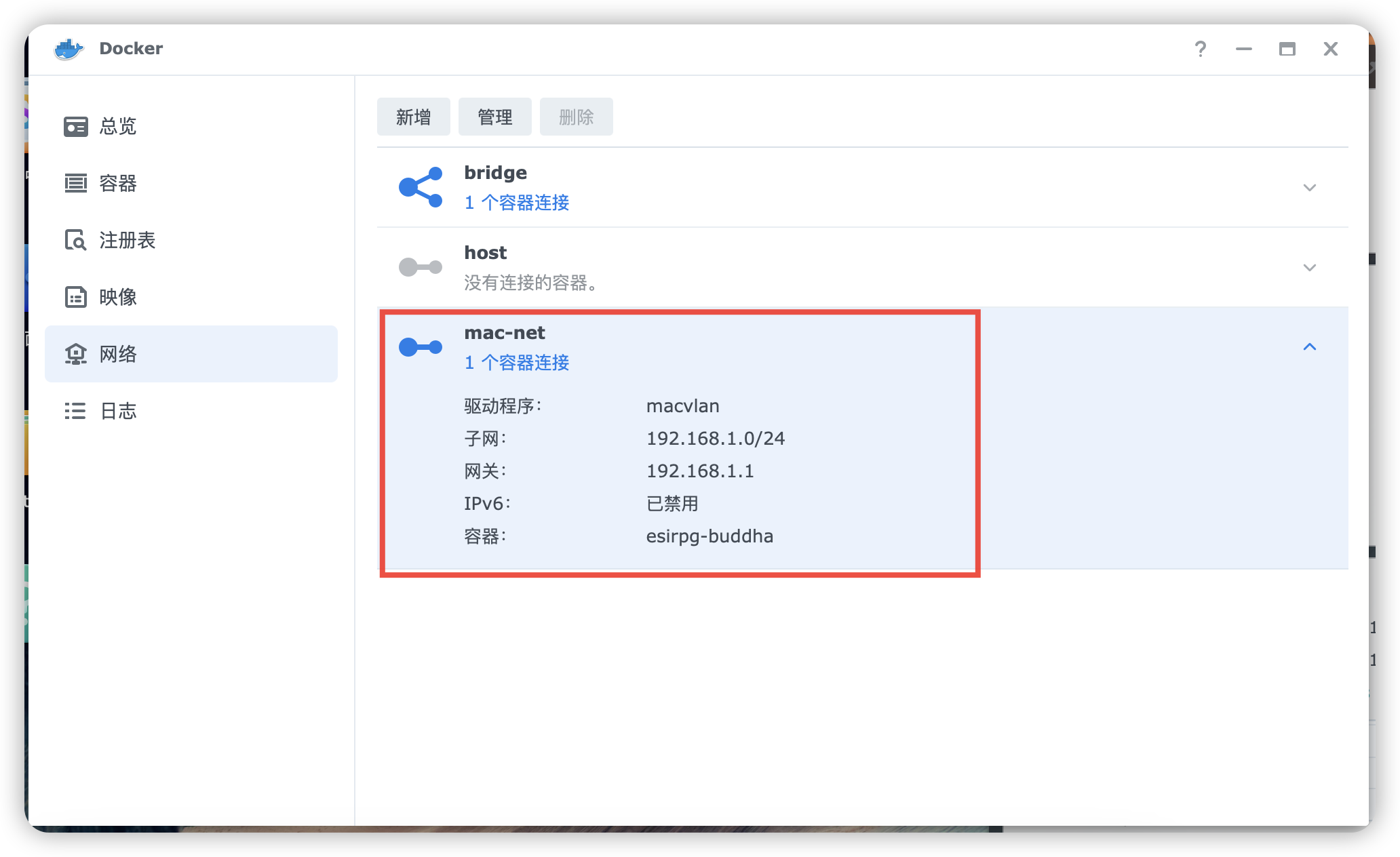Expand the host network row chevron
Viewport: 1400px width, 857px height.
point(1310,268)
